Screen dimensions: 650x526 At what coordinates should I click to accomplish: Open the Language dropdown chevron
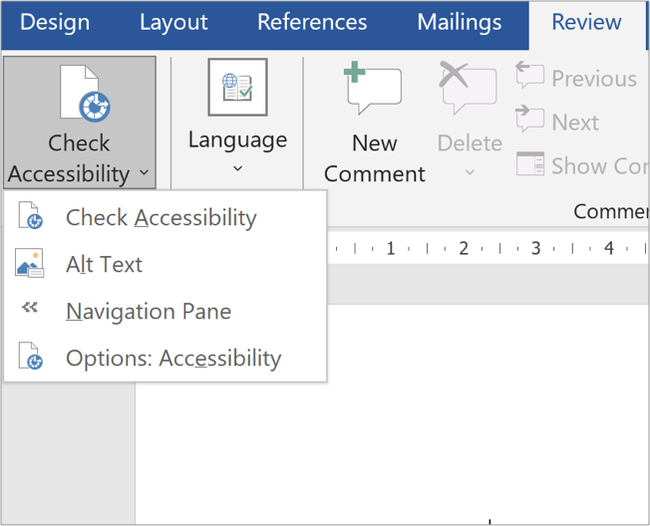pos(238,168)
